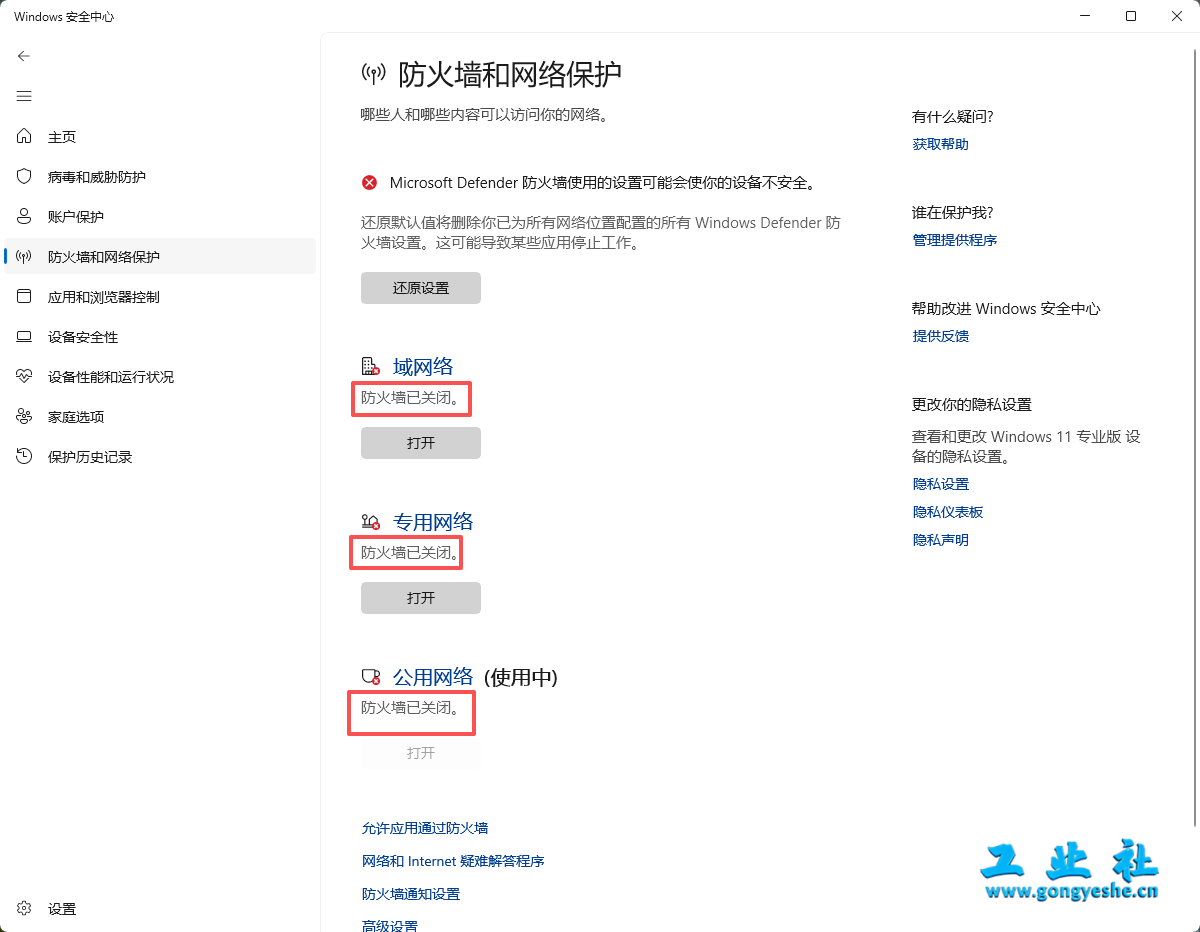
Task: Click the 还原设置 button
Action: pos(421,288)
